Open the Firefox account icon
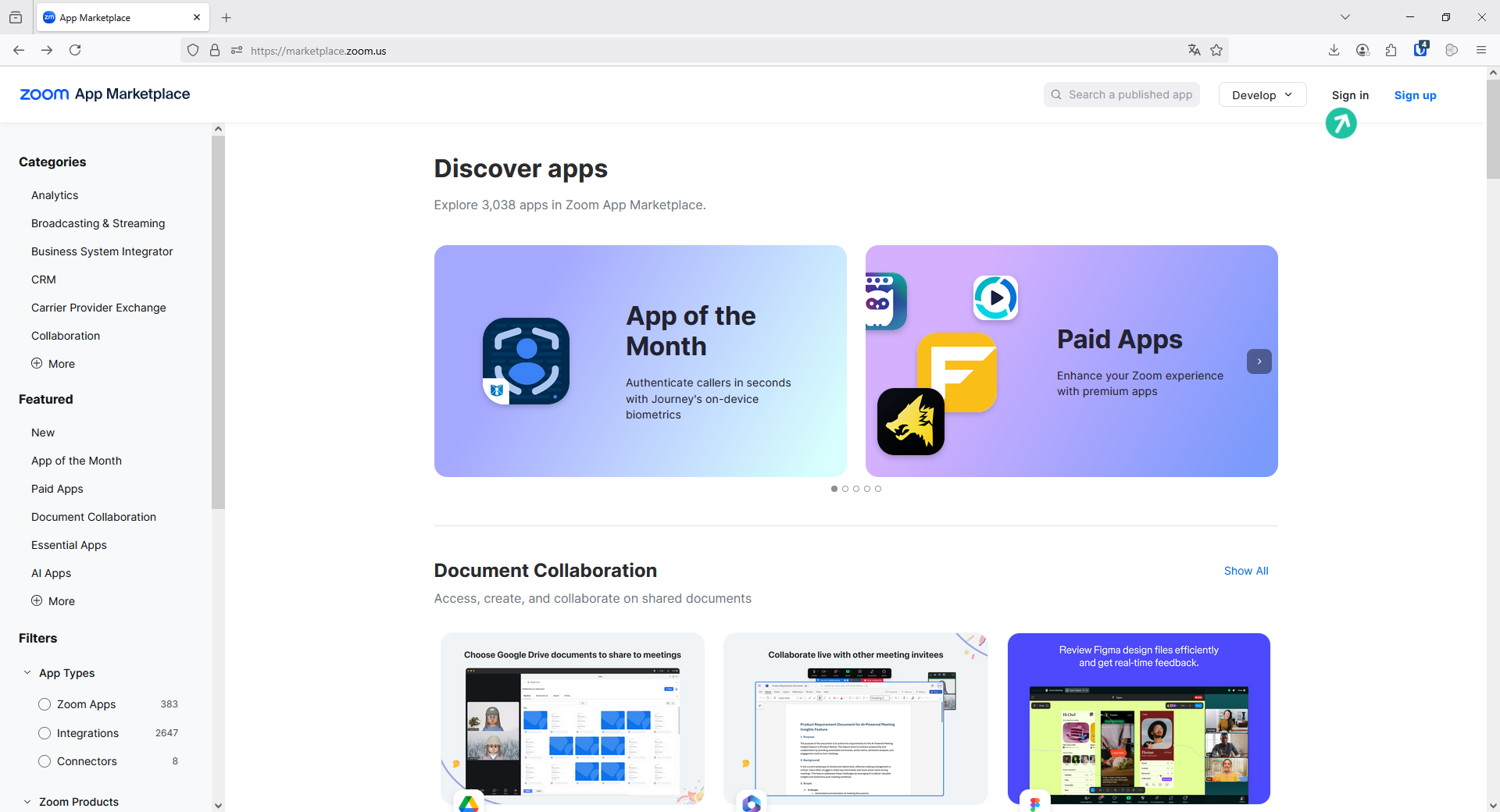 [1362, 50]
